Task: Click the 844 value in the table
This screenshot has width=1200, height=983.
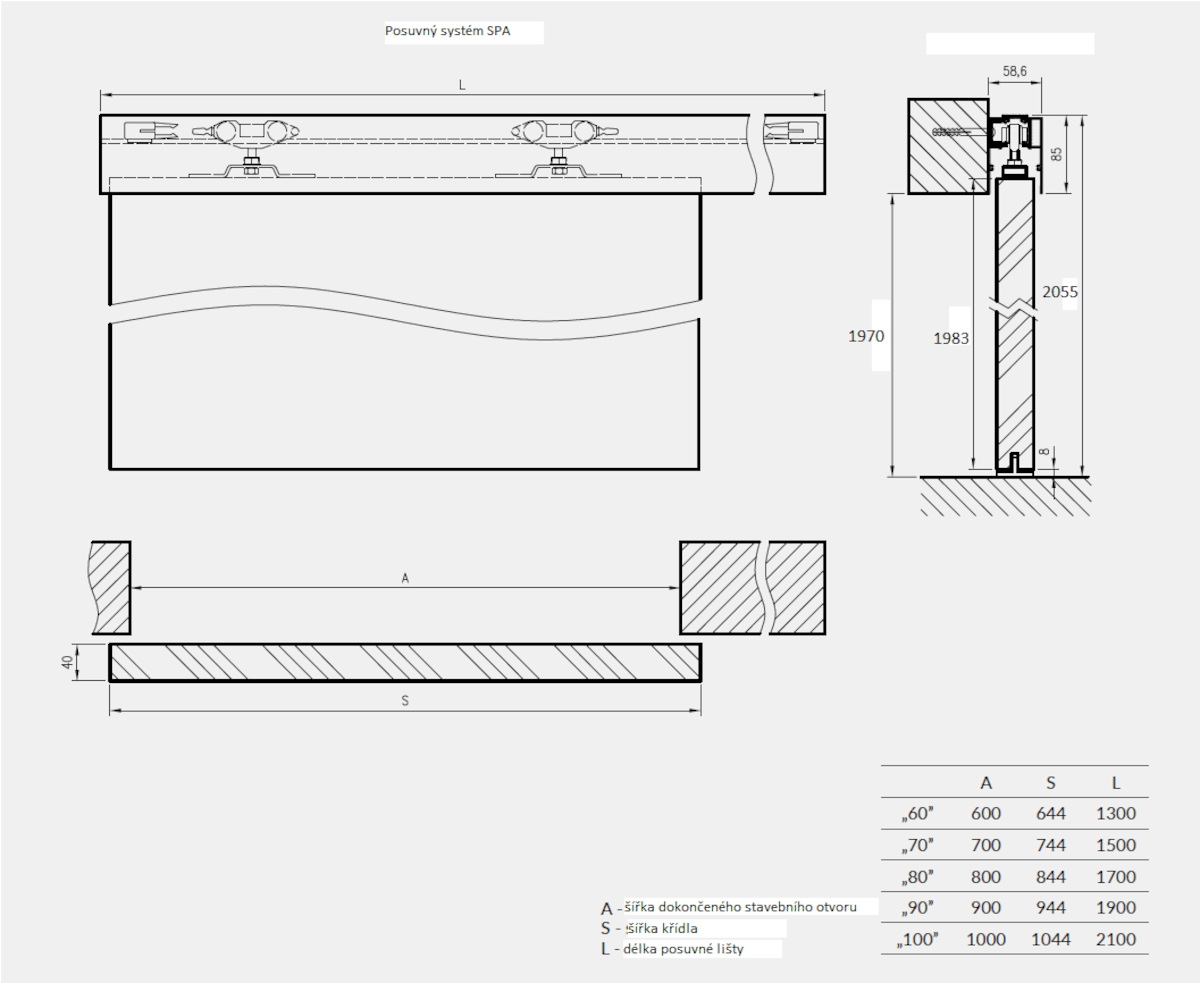Action: coord(1049,877)
